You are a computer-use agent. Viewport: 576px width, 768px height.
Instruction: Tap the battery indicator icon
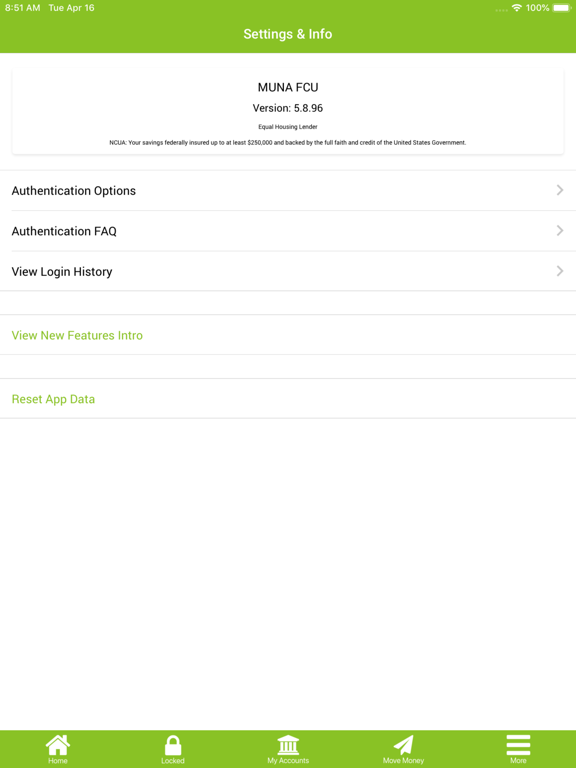coord(562,8)
